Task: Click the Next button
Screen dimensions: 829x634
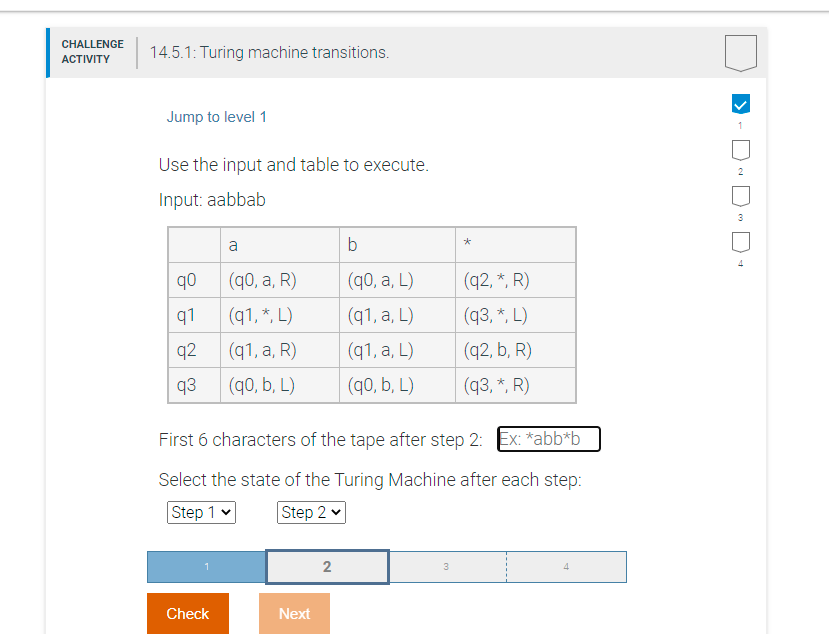Action: coord(294,613)
